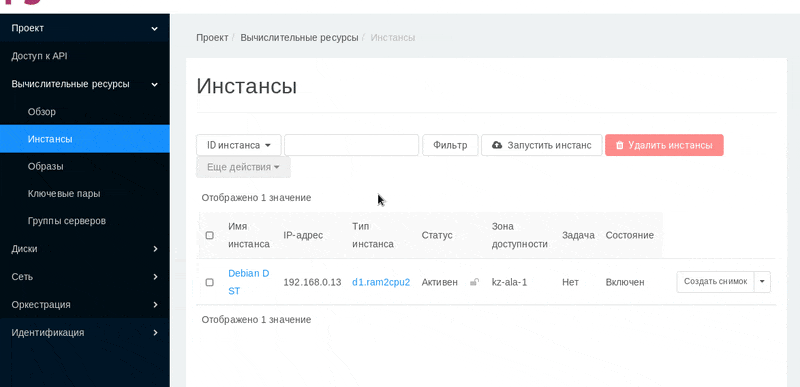Open the Еще действия dropdown
The height and width of the screenshot is (387, 800).
[243, 167]
